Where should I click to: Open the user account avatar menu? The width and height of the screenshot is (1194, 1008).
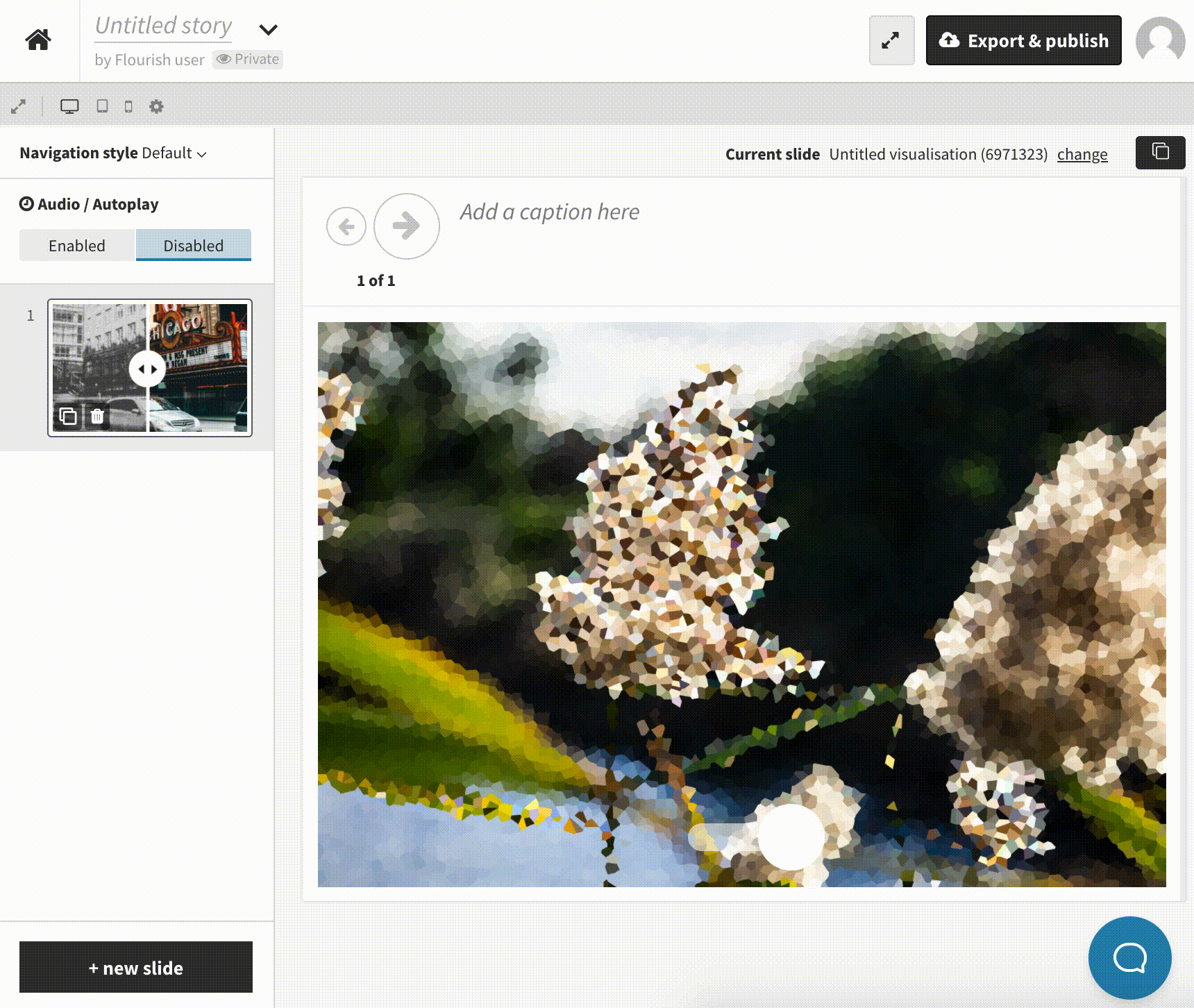point(1160,40)
